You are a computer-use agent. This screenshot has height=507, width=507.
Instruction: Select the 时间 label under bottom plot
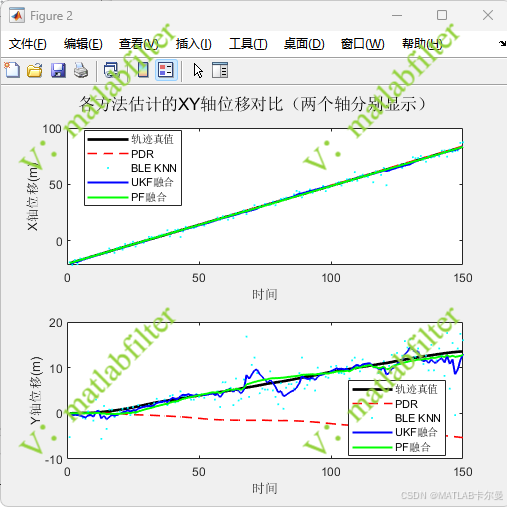(x=265, y=488)
